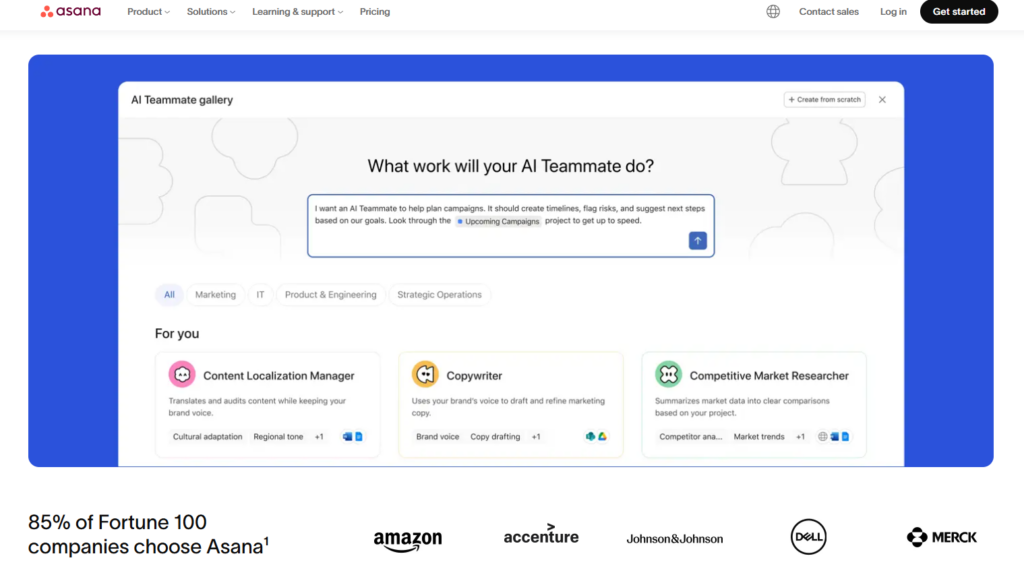Expand the Solutions menu
This screenshot has width=1024, height=581.
click(x=211, y=12)
